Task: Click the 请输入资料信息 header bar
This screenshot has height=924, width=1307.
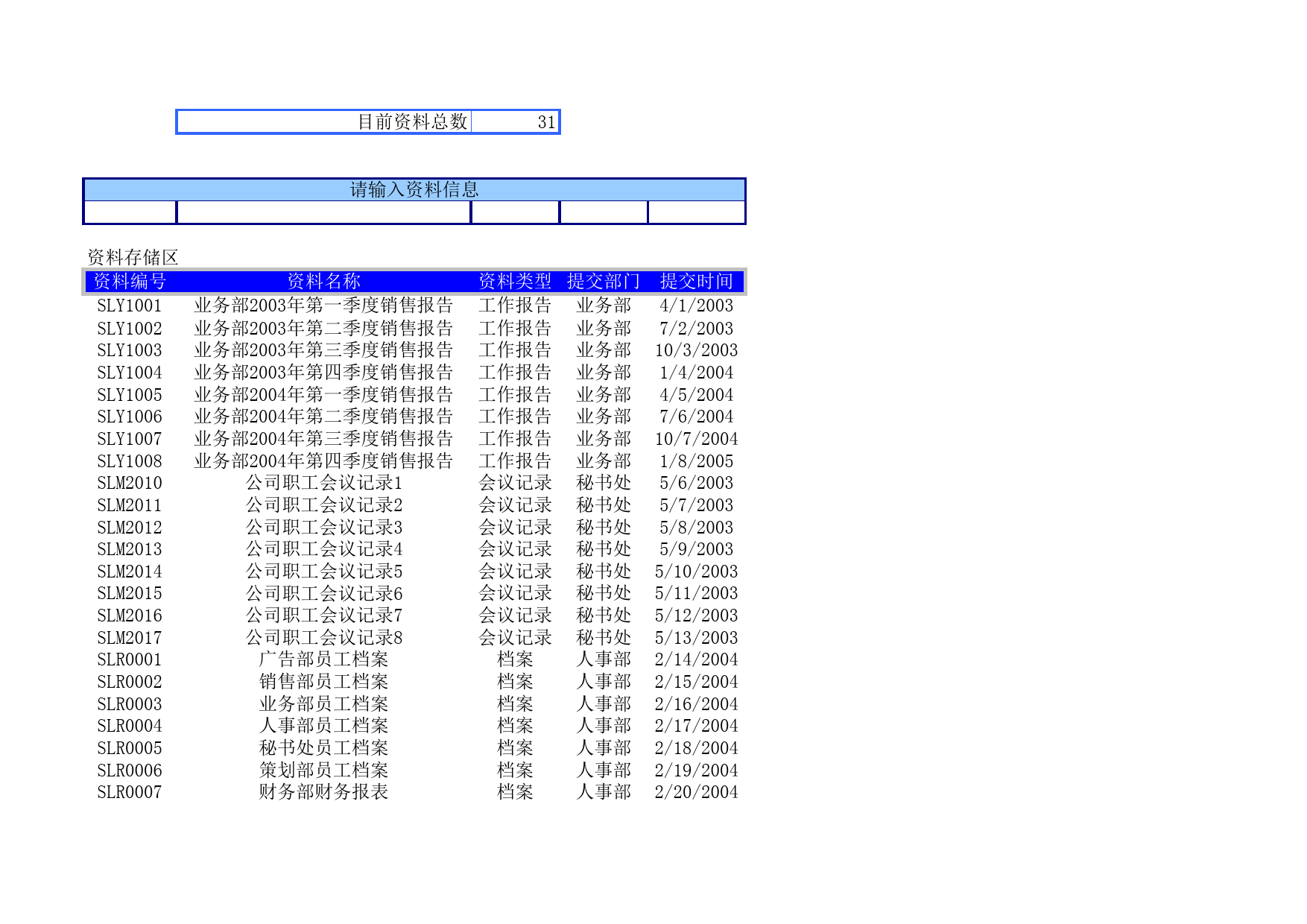Action: click(x=414, y=190)
